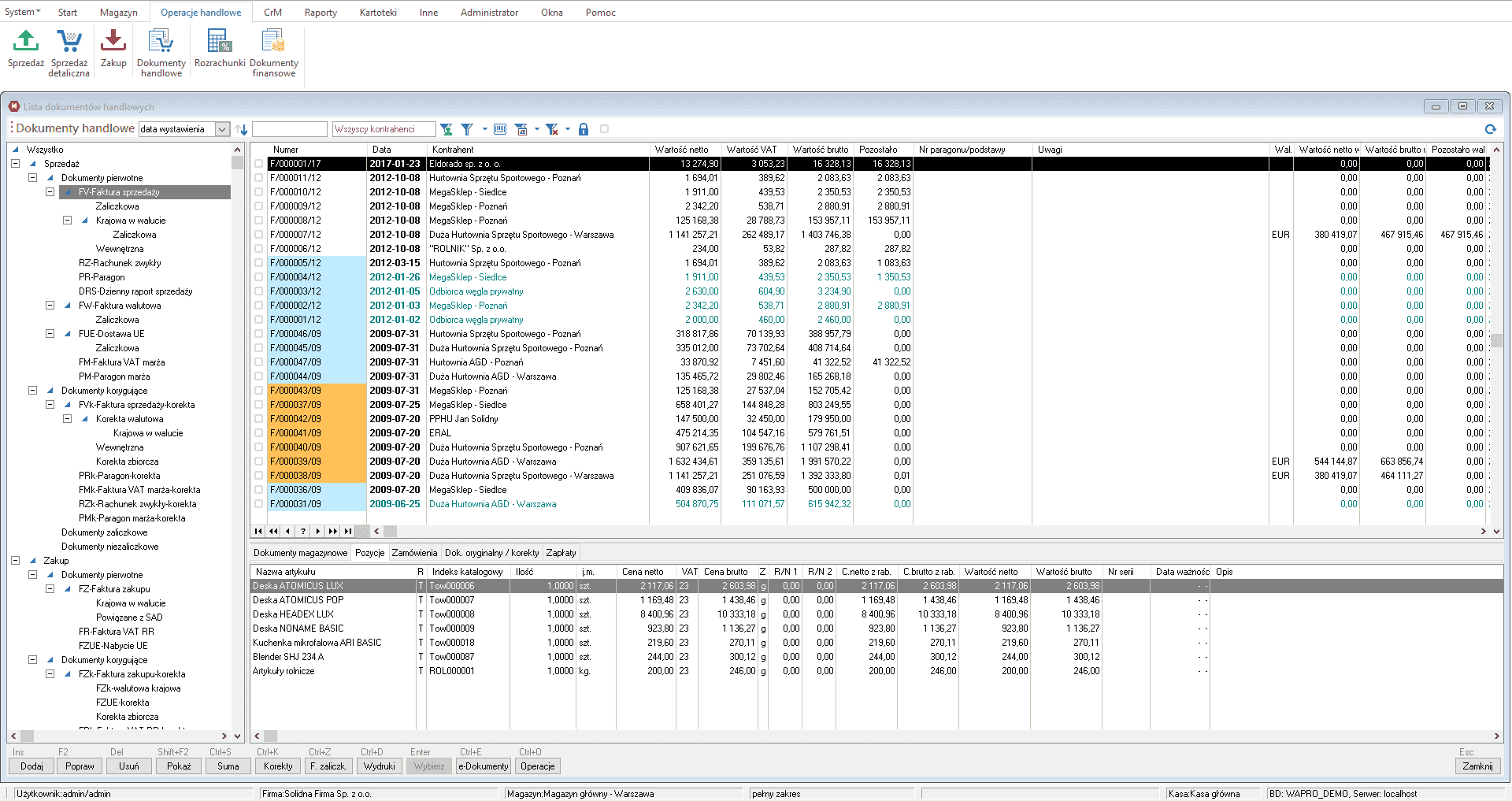Collapse the Sprzedaż tree node
1512x801 pixels.
(15, 164)
